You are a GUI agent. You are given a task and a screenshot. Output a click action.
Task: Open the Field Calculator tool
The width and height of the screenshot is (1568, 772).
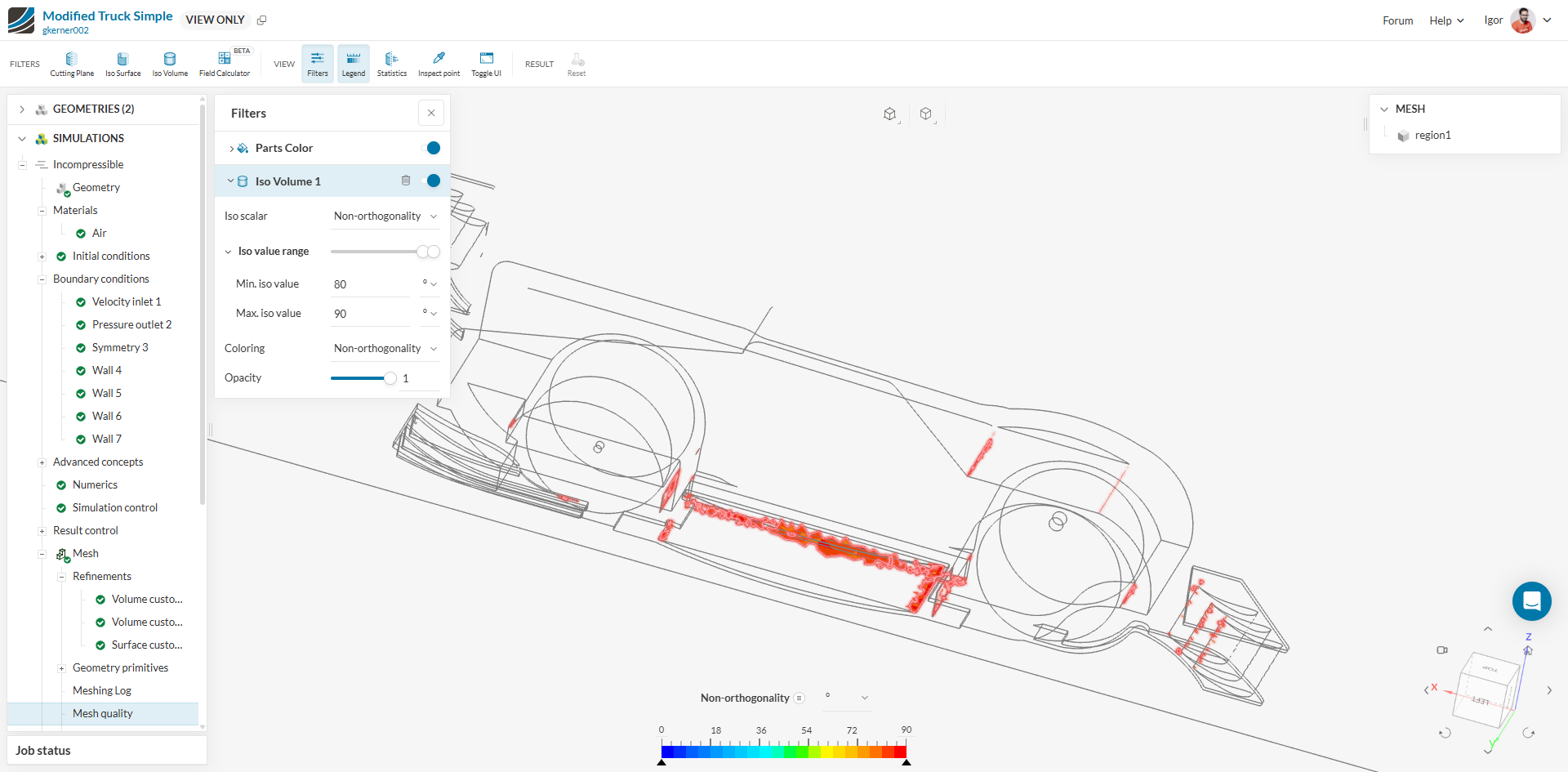225,64
